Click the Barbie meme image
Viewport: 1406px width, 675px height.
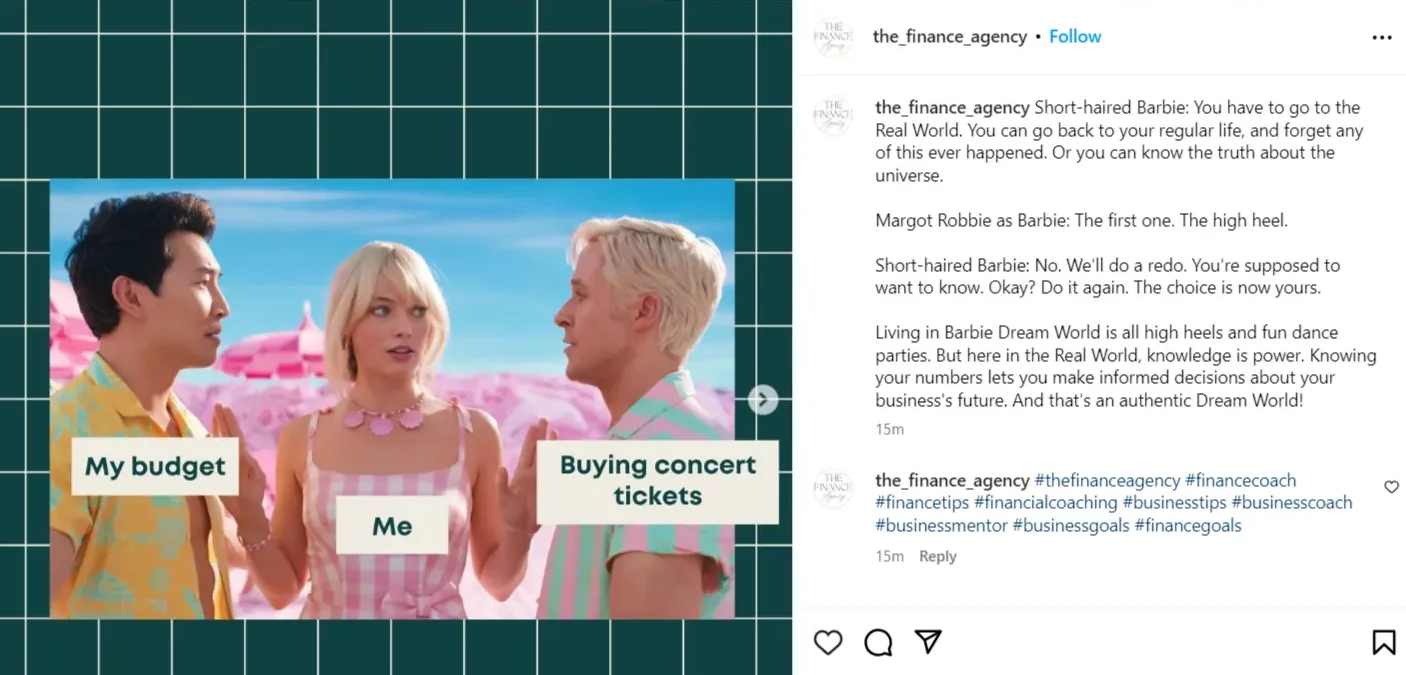(392, 399)
